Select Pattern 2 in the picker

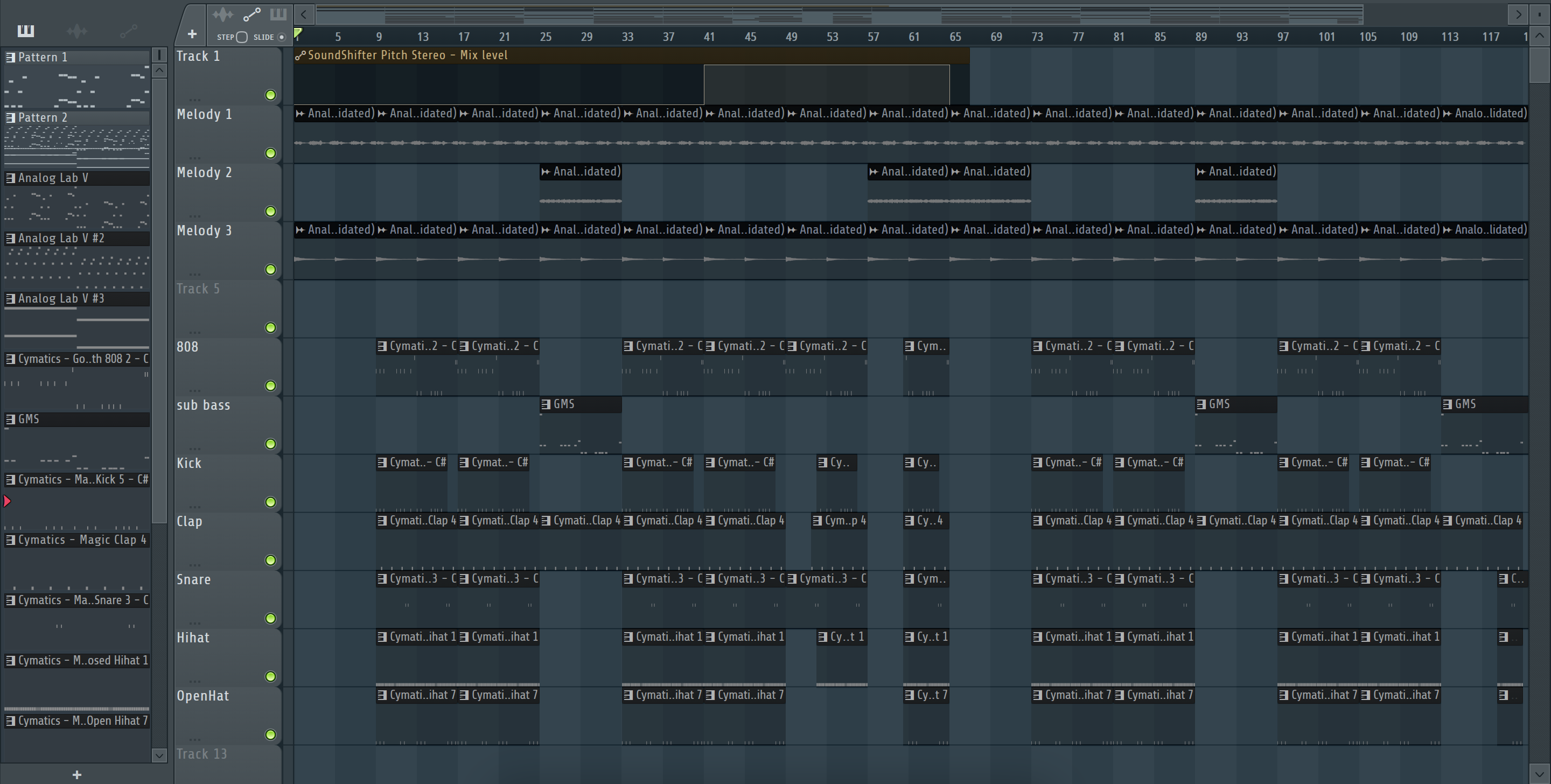pos(42,117)
